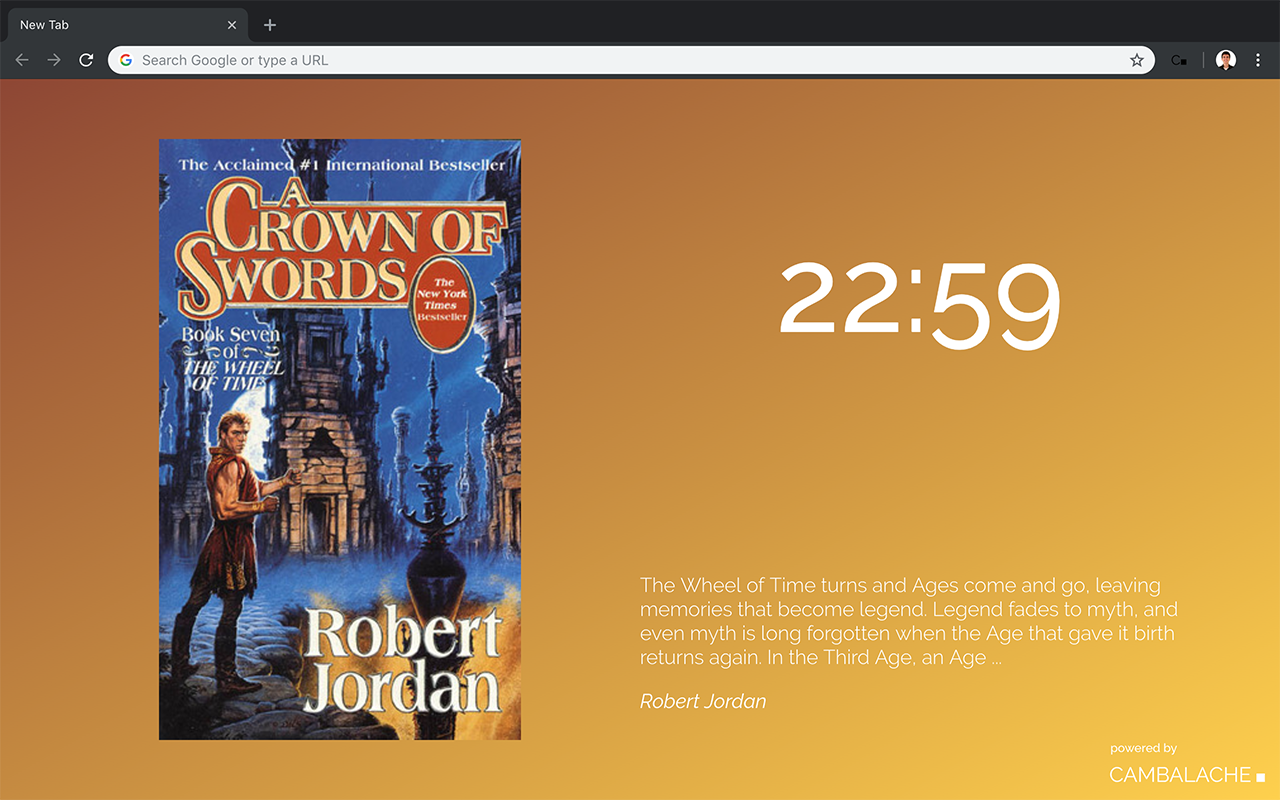Click the 22:59 clock display
This screenshot has width=1280, height=800.
pos(919,304)
